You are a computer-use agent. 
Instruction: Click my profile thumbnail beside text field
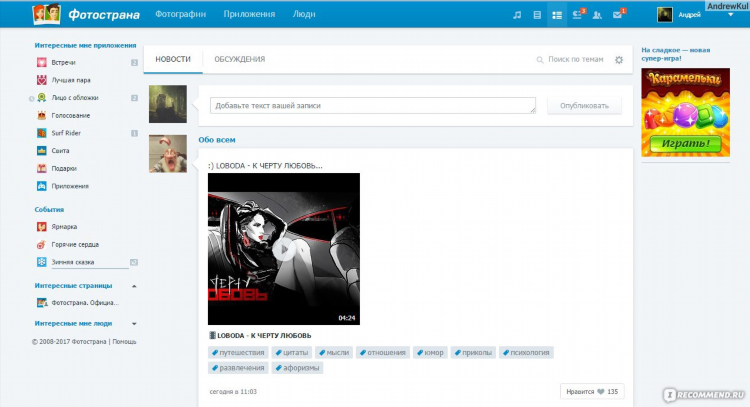[x=168, y=104]
